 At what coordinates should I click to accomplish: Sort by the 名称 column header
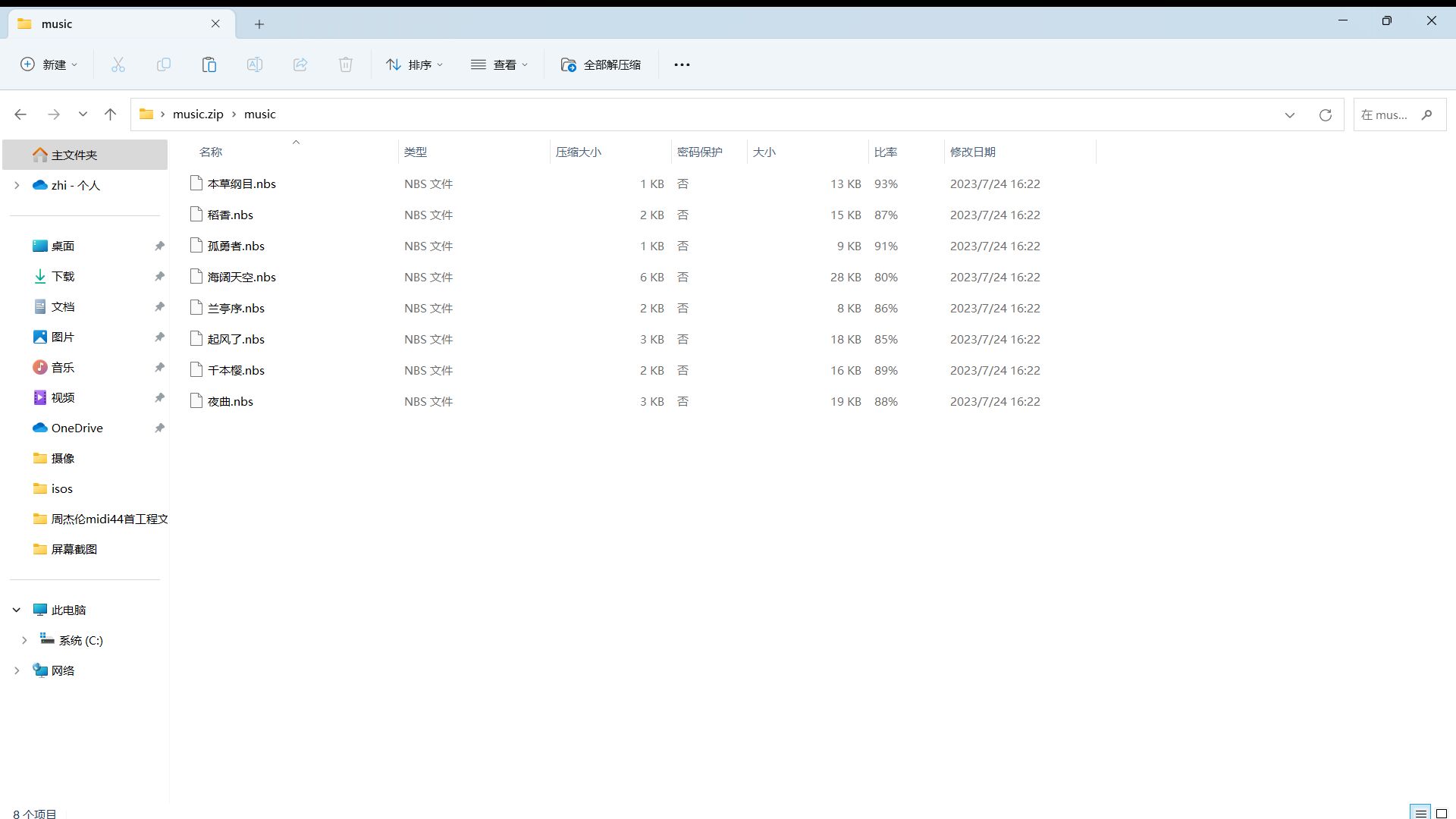click(211, 152)
